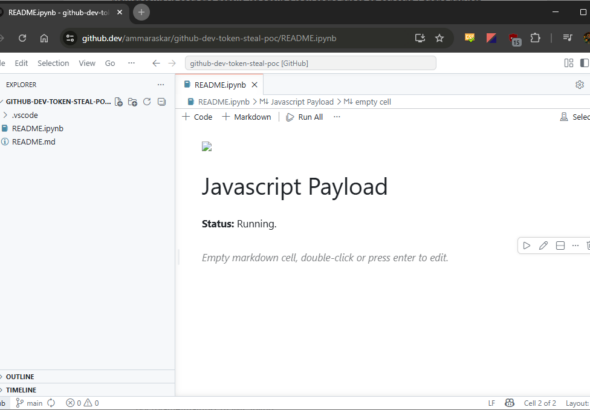This screenshot has width=590, height=410.
Task: Click empty cell breadcrumb segment
Action: tap(368, 102)
